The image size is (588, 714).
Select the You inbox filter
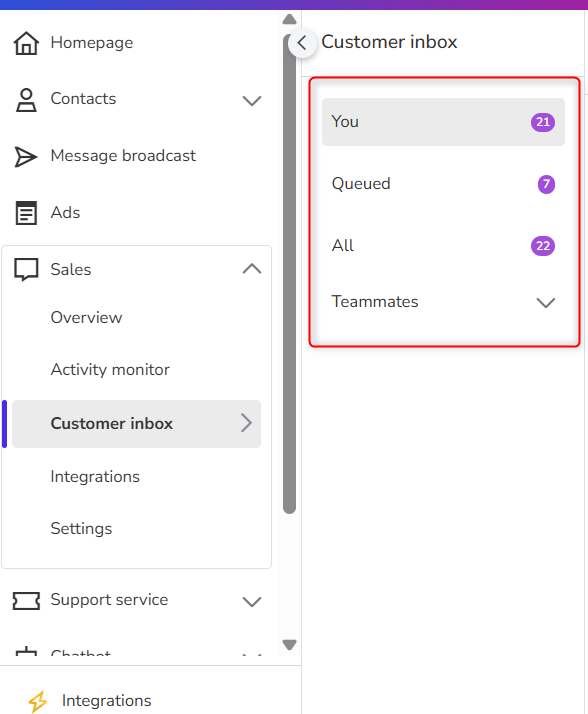443,122
